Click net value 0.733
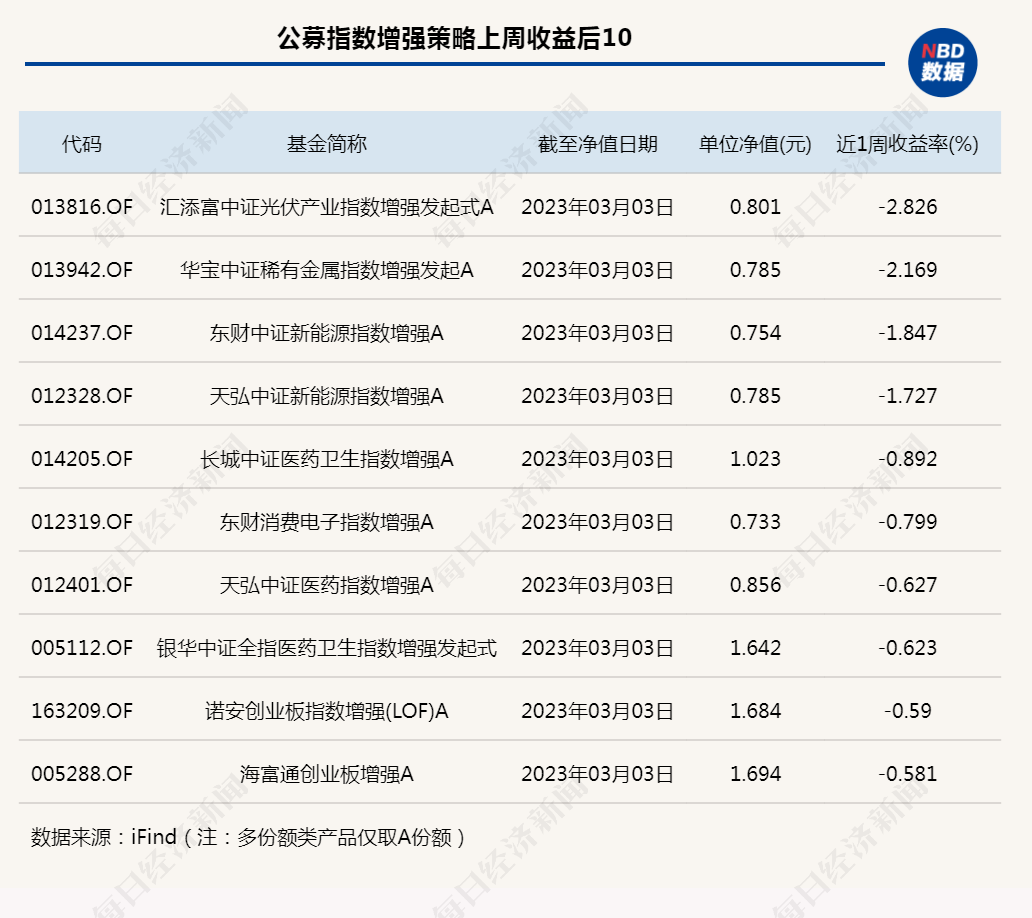 click(755, 522)
